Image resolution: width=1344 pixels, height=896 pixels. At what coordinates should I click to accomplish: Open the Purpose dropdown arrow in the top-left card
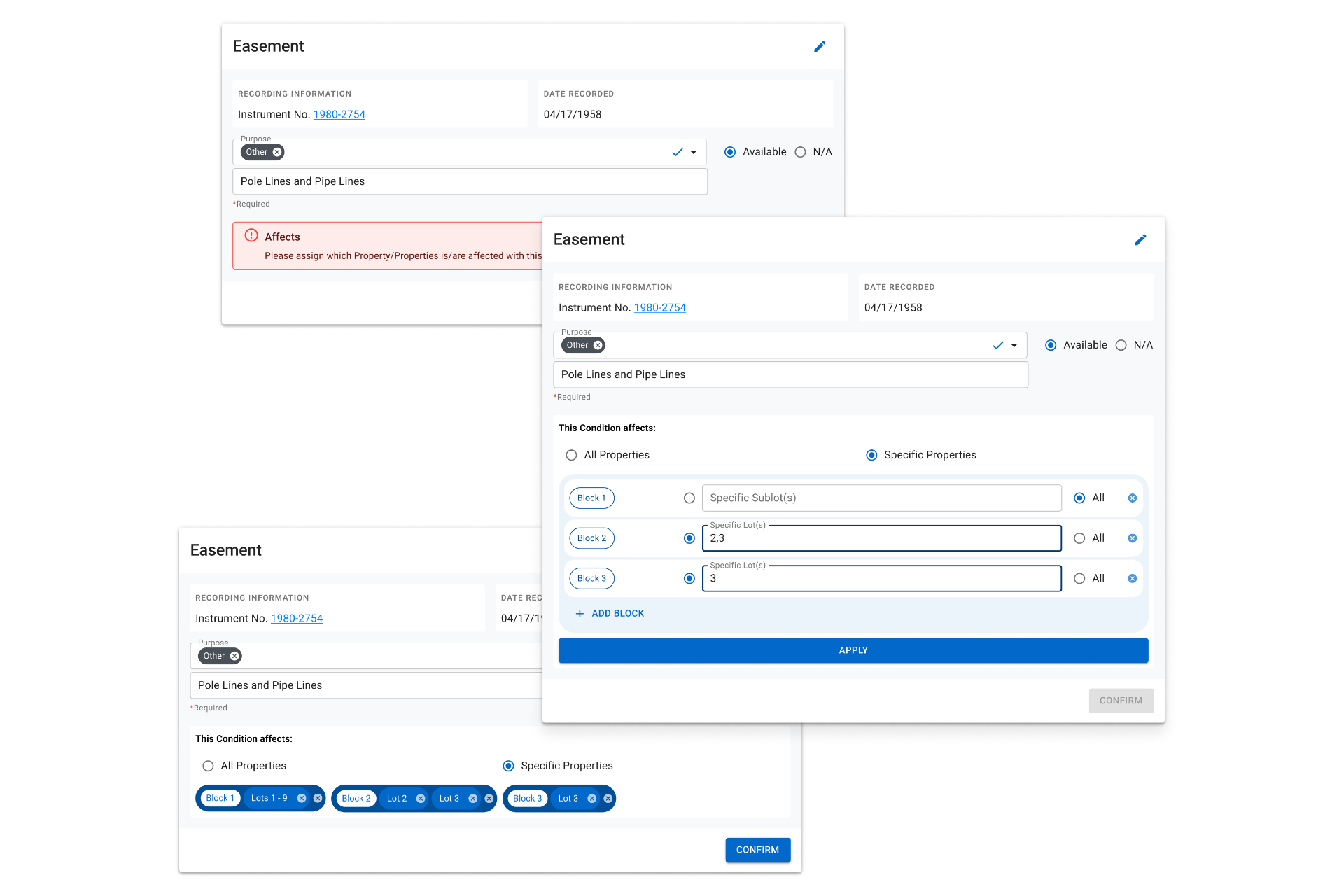tap(694, 152)
